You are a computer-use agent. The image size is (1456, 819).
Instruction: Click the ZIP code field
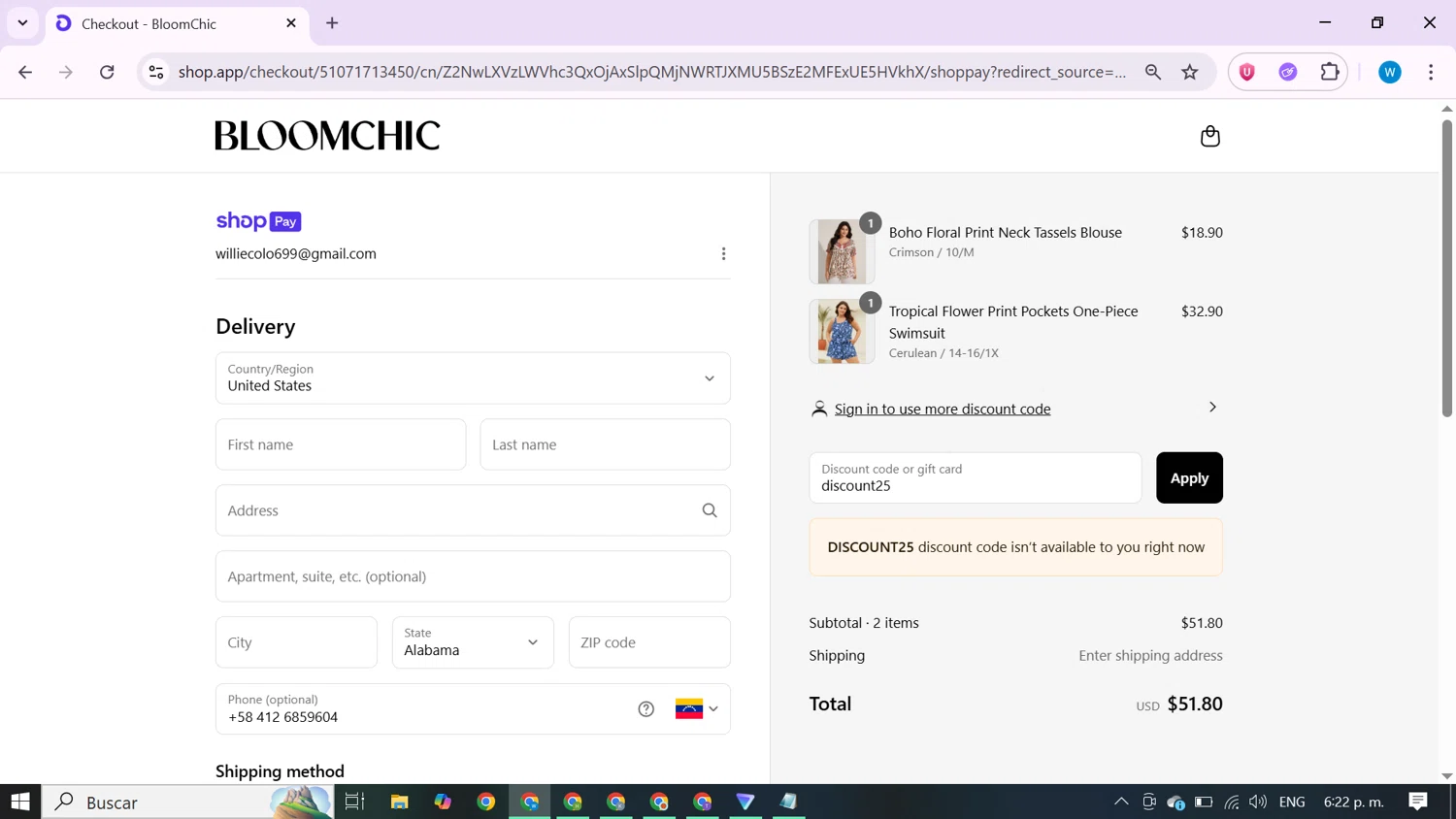649,642
